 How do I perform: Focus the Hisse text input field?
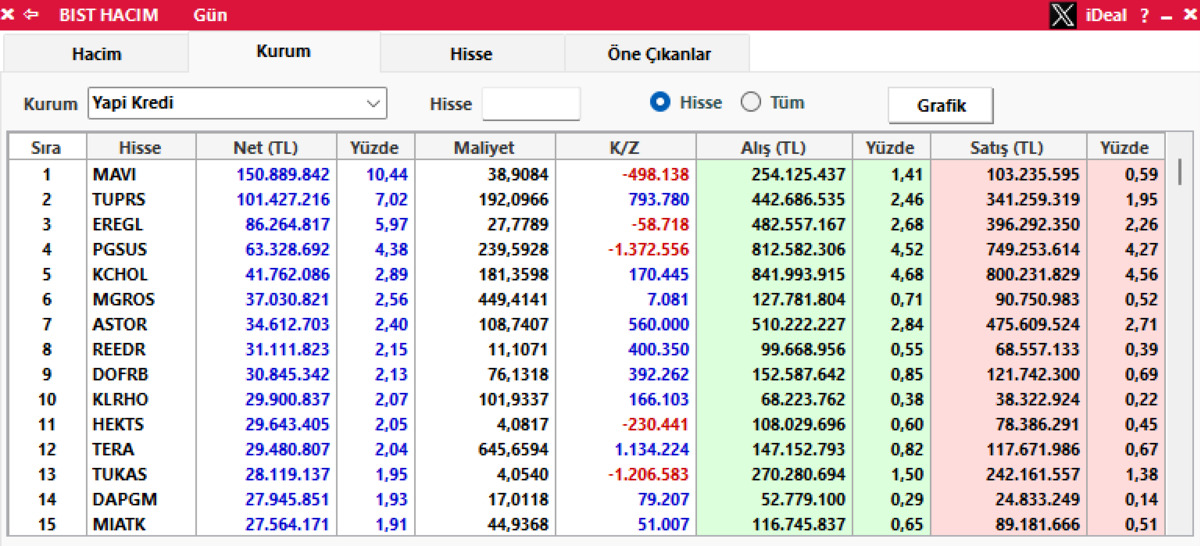point(531,104)
